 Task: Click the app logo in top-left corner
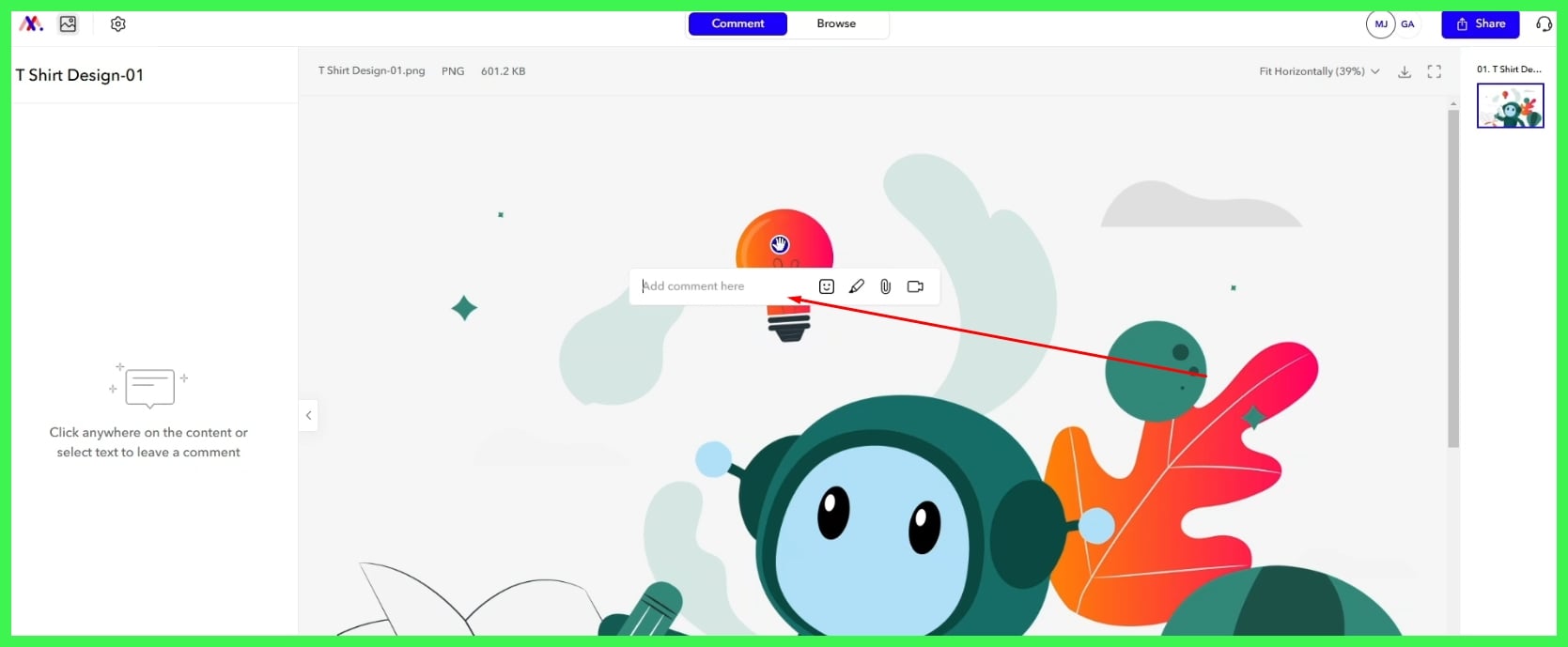(31, 24)
